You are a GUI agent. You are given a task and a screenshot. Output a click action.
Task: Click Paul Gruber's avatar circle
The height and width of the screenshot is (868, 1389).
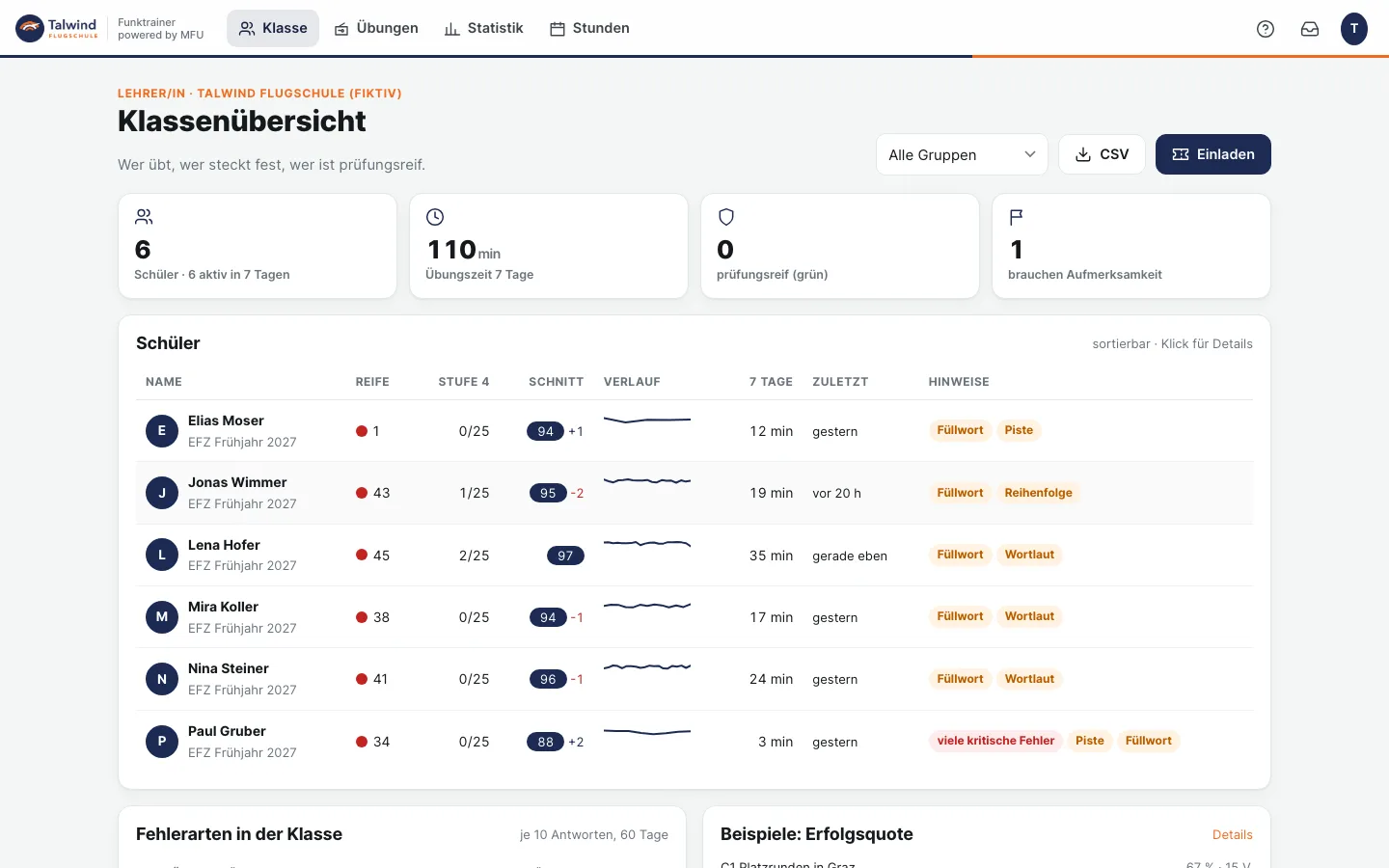pos(162,742)
